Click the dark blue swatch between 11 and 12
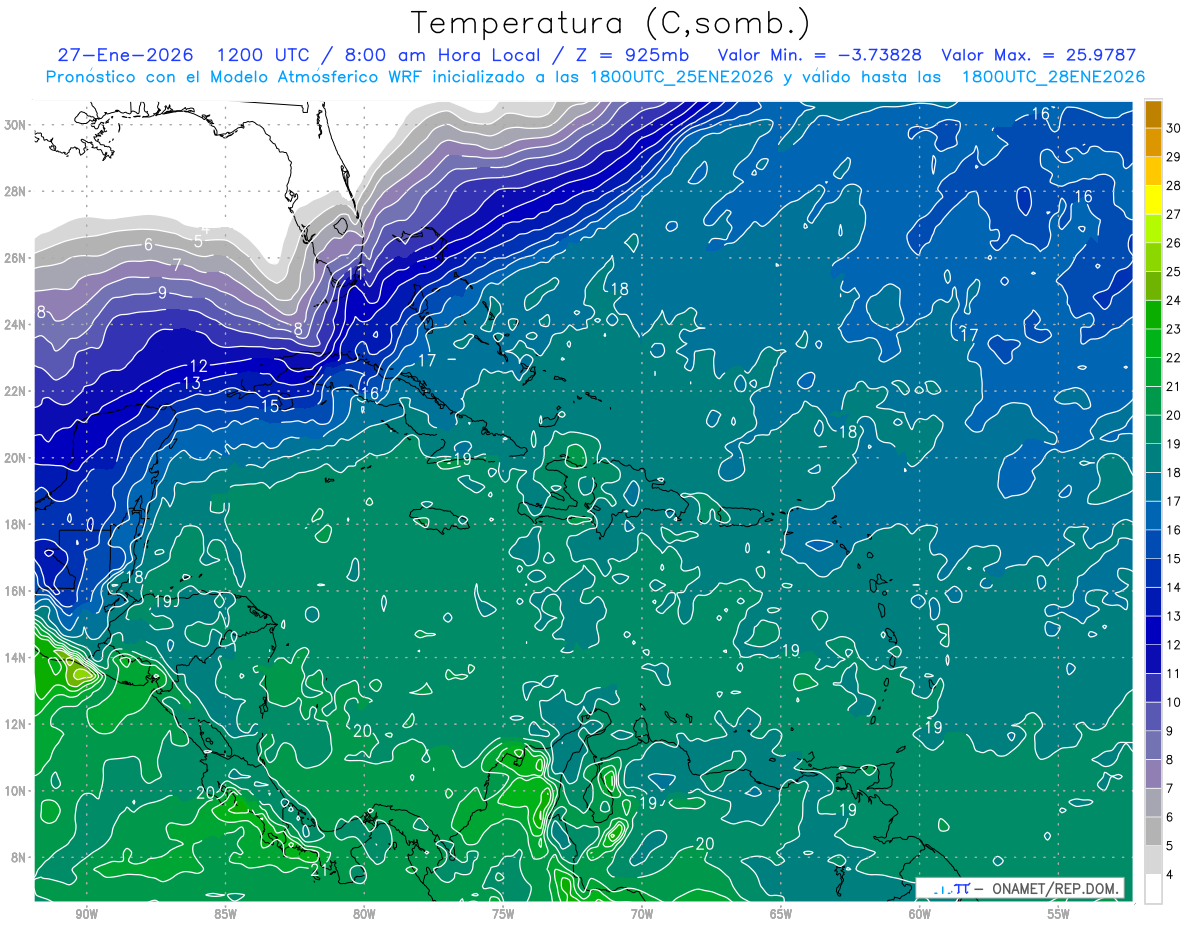This screenshot has height=927, width=1200. point(1154,658)
